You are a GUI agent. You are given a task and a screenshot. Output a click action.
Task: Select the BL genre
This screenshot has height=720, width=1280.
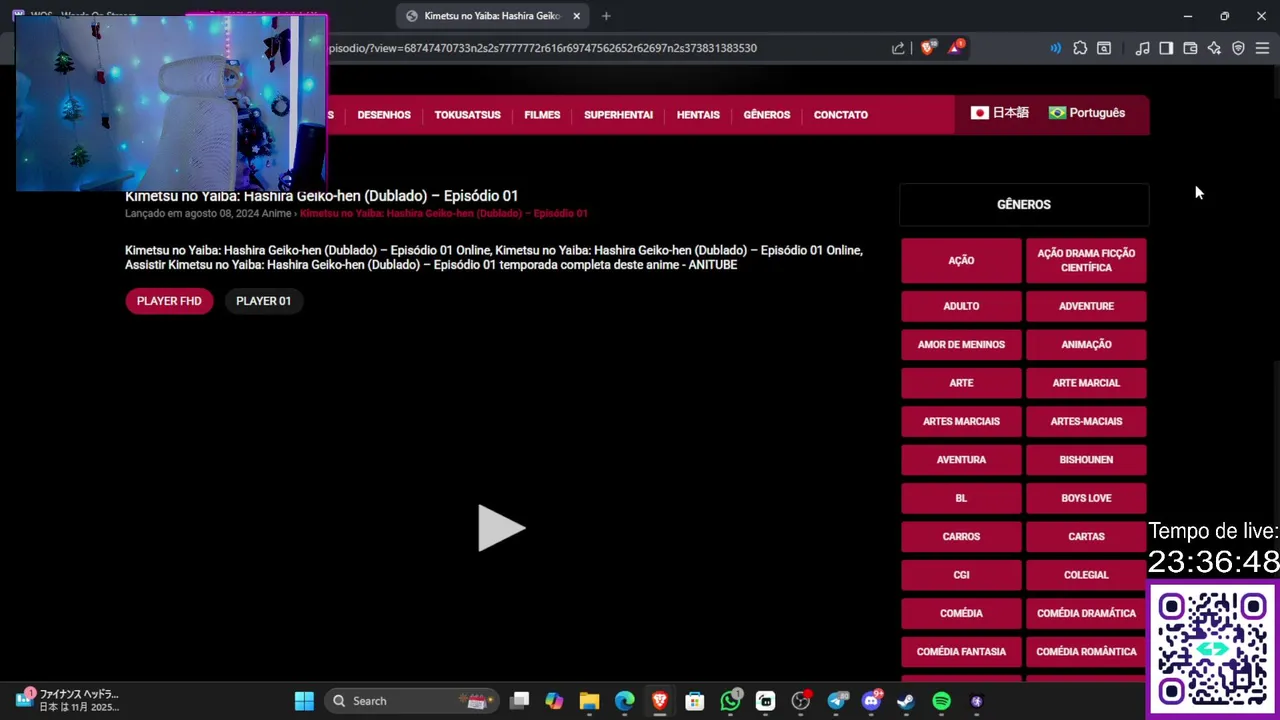click(961, 498)
